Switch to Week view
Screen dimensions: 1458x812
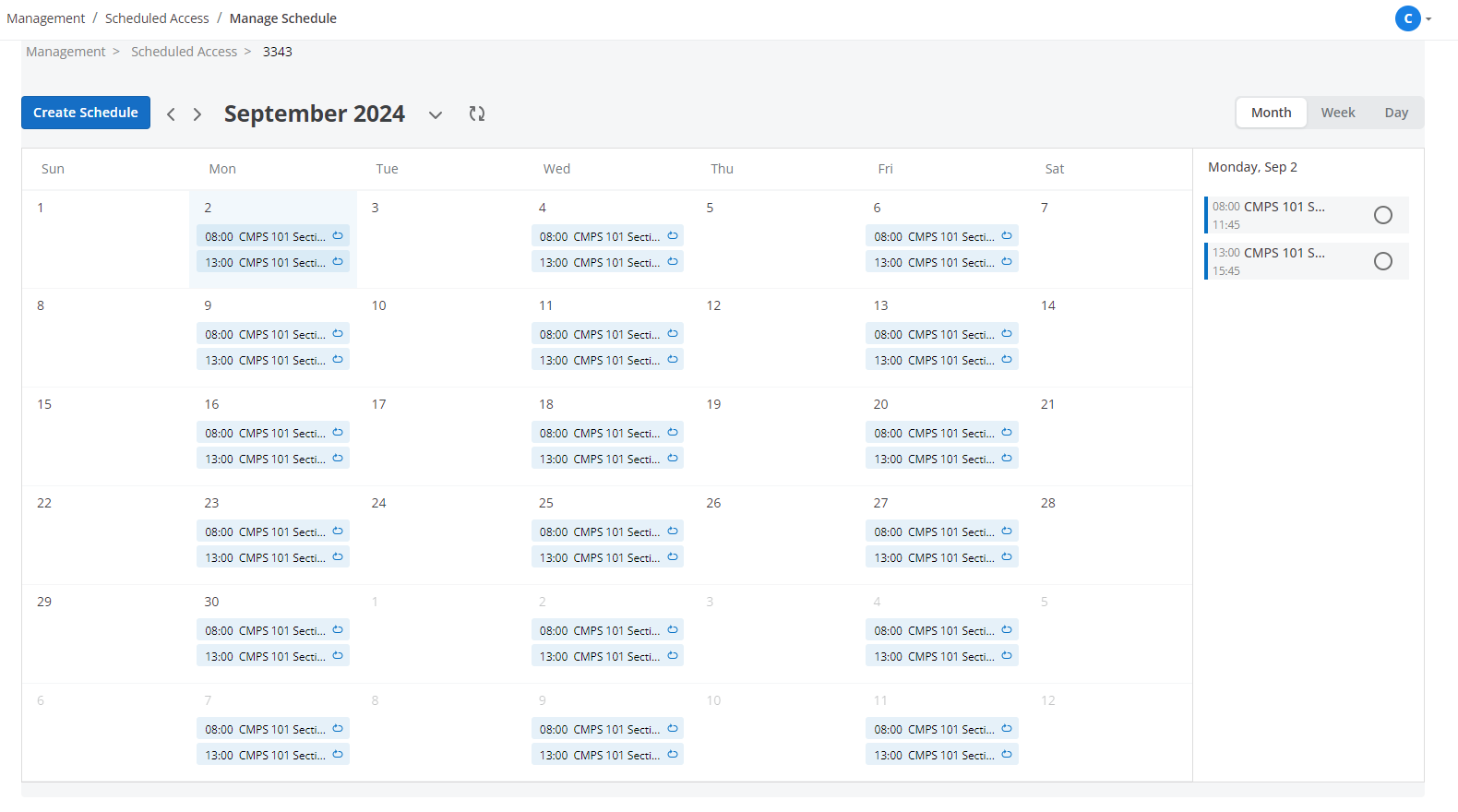pyautogui.click(x=1337, y=113)
